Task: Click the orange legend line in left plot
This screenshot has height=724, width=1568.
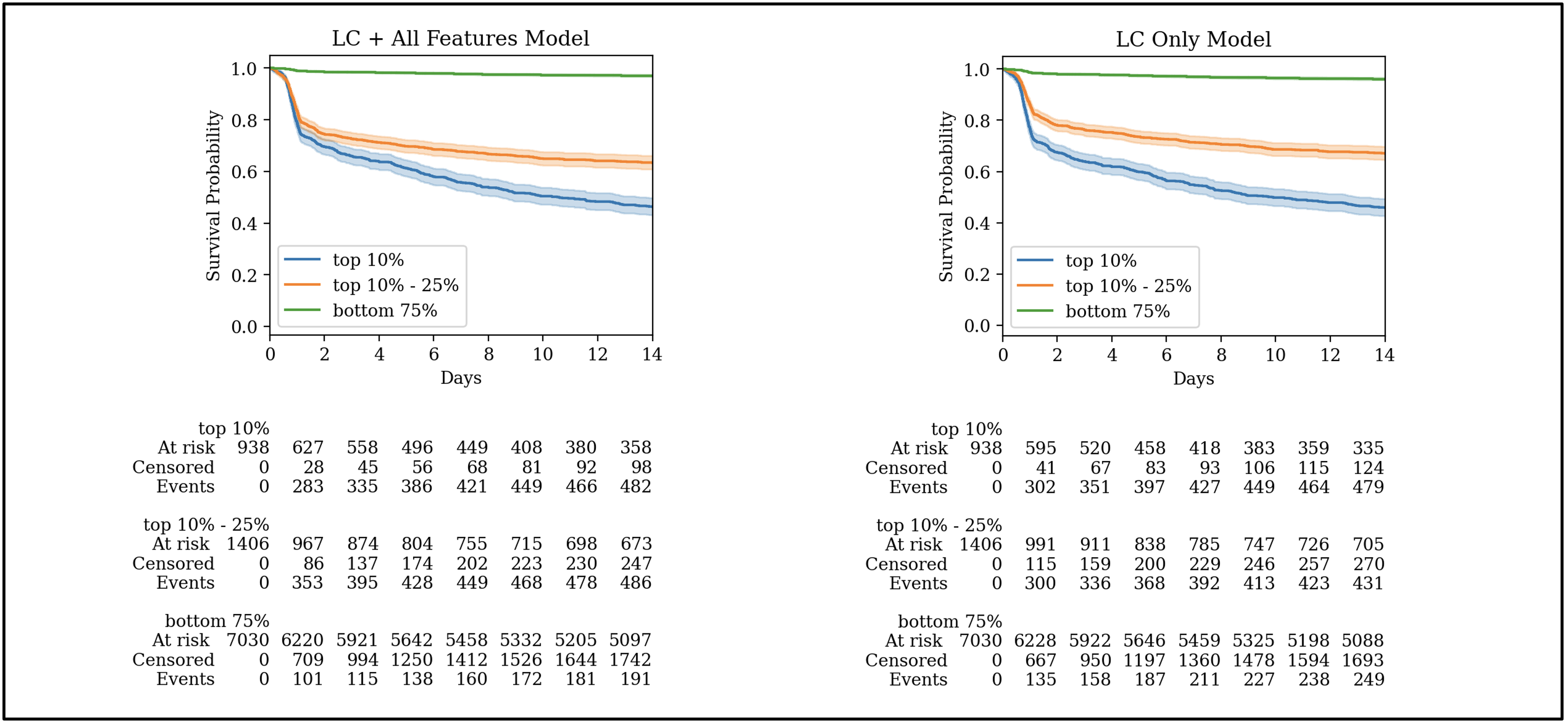Action: 302,285
